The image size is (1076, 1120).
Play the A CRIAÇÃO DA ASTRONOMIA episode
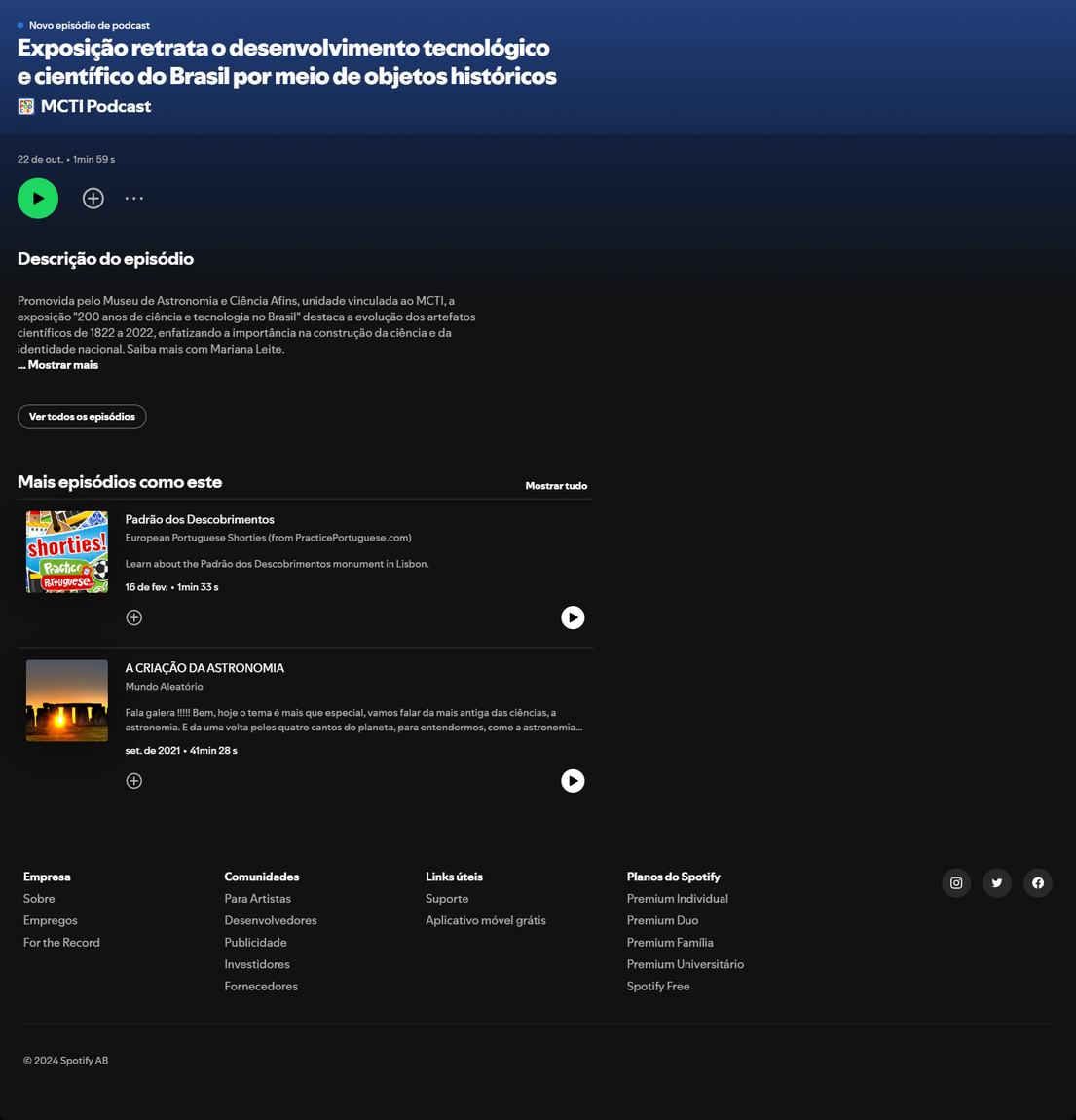tap(573, 780)
